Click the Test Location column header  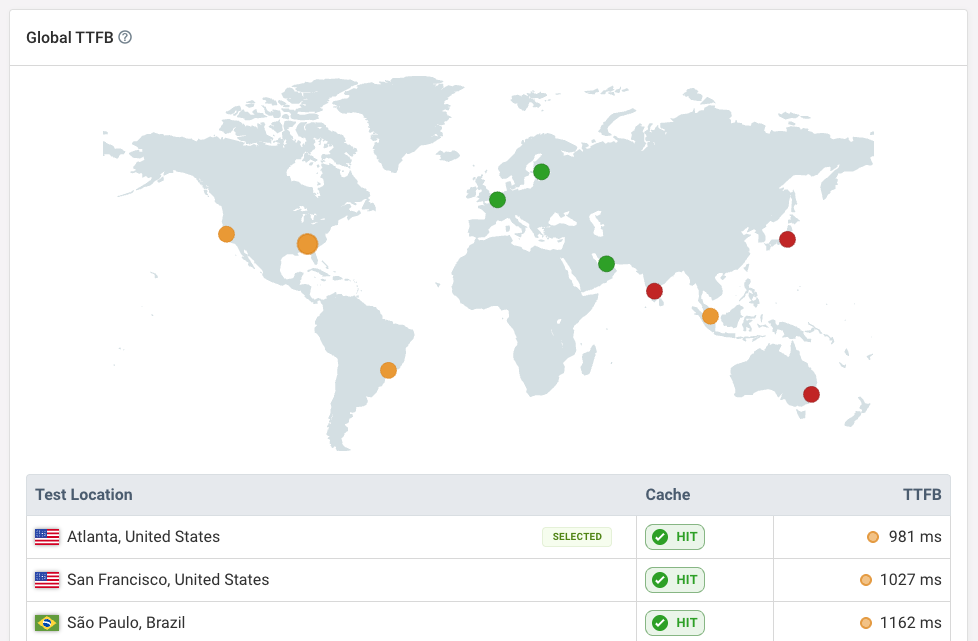point(84,495)
